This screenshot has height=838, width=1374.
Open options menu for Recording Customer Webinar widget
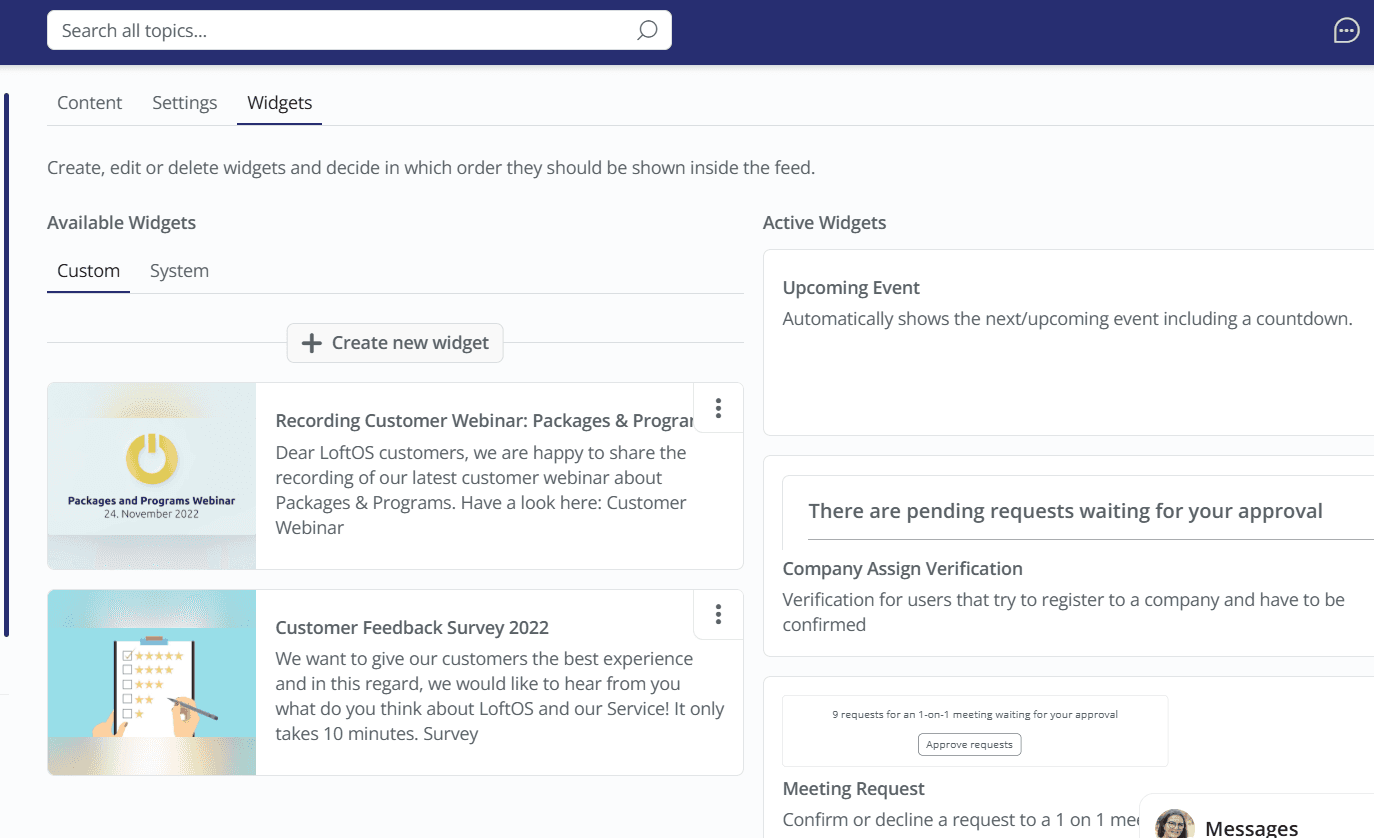point(718,408)
